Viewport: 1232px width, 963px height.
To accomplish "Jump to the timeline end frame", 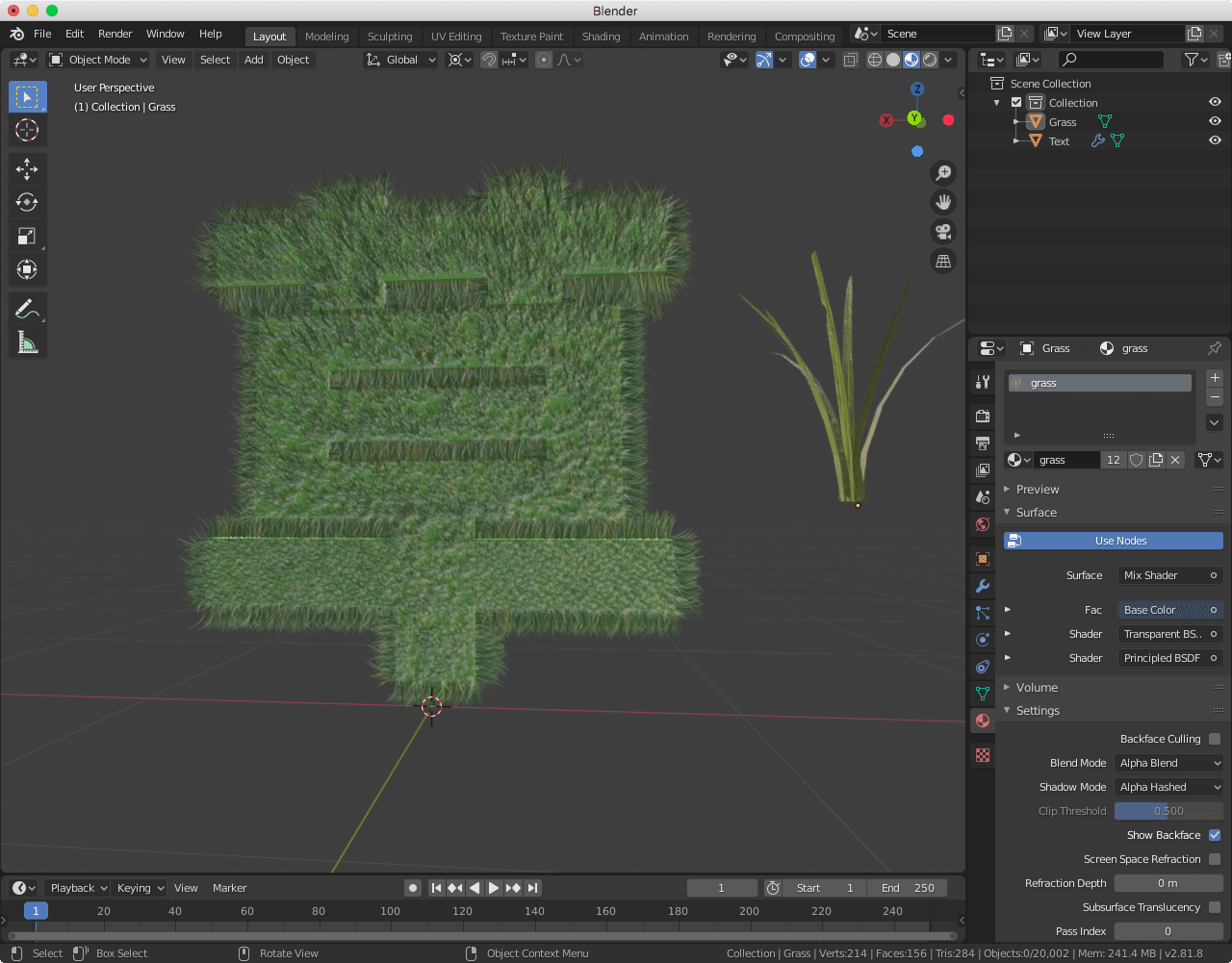I will click(x=532, y=888).
